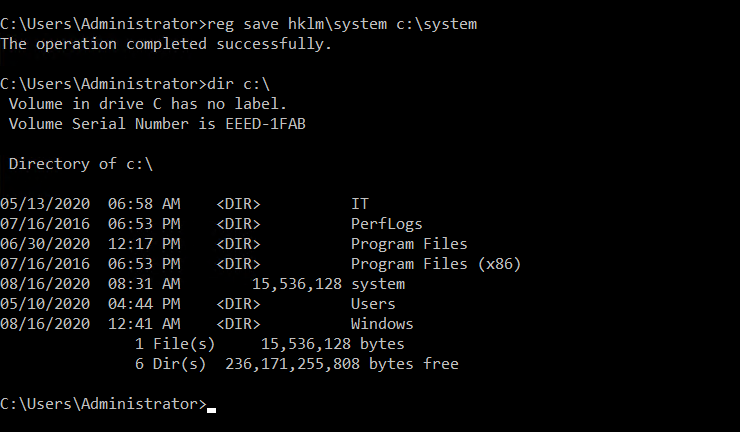This screenshot has height=432, width=740.
Task: Click the Directory of c:\ heading
Action: [x=81, y=164]
